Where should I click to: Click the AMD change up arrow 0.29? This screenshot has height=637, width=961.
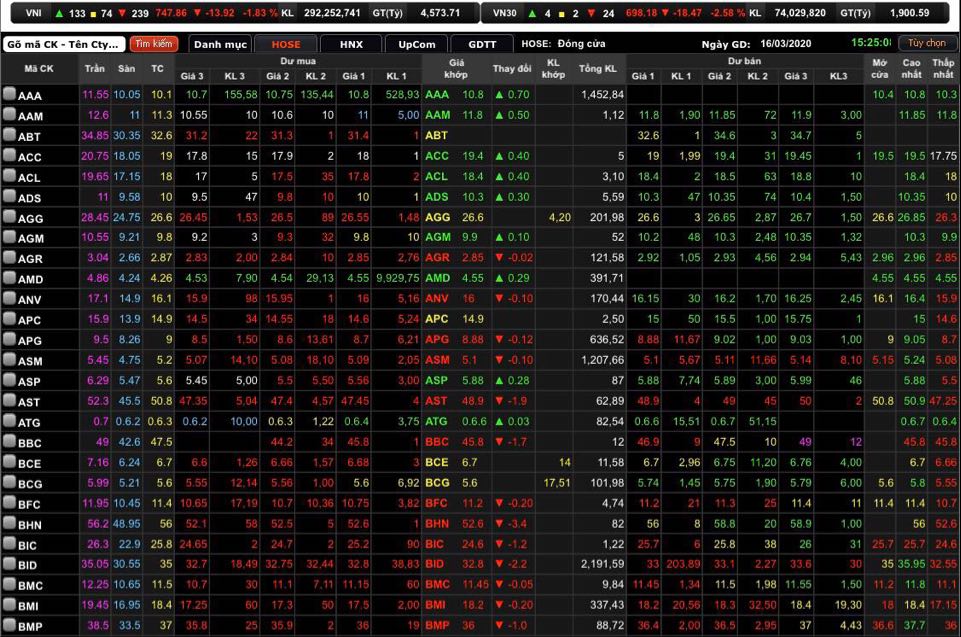click(512, 278)
